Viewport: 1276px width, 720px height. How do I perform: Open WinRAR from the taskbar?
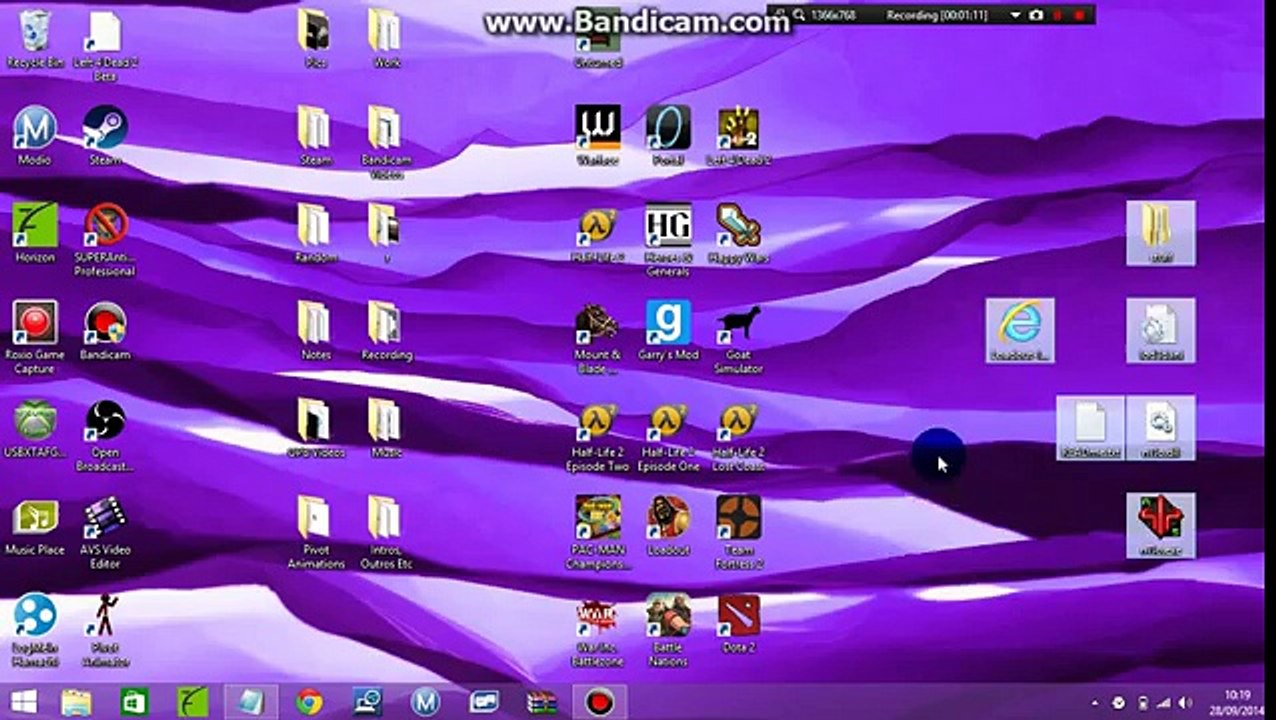point(541,702)
